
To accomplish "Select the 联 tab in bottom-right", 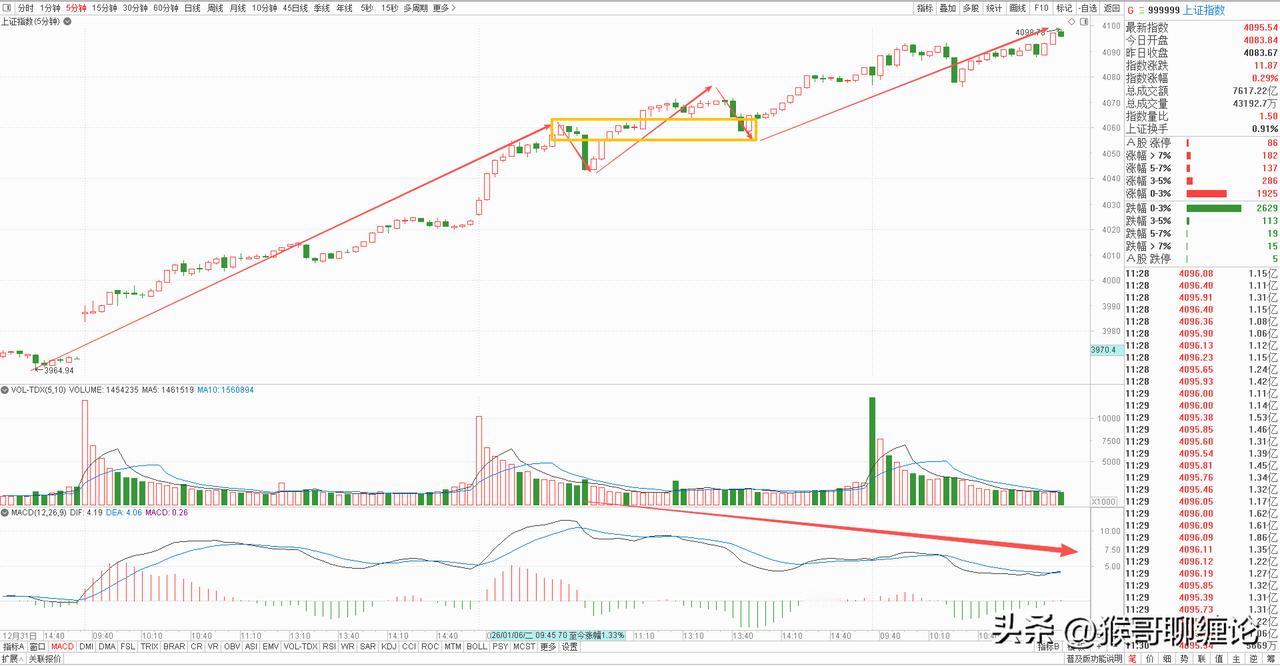I will (x=1202, y=658).
